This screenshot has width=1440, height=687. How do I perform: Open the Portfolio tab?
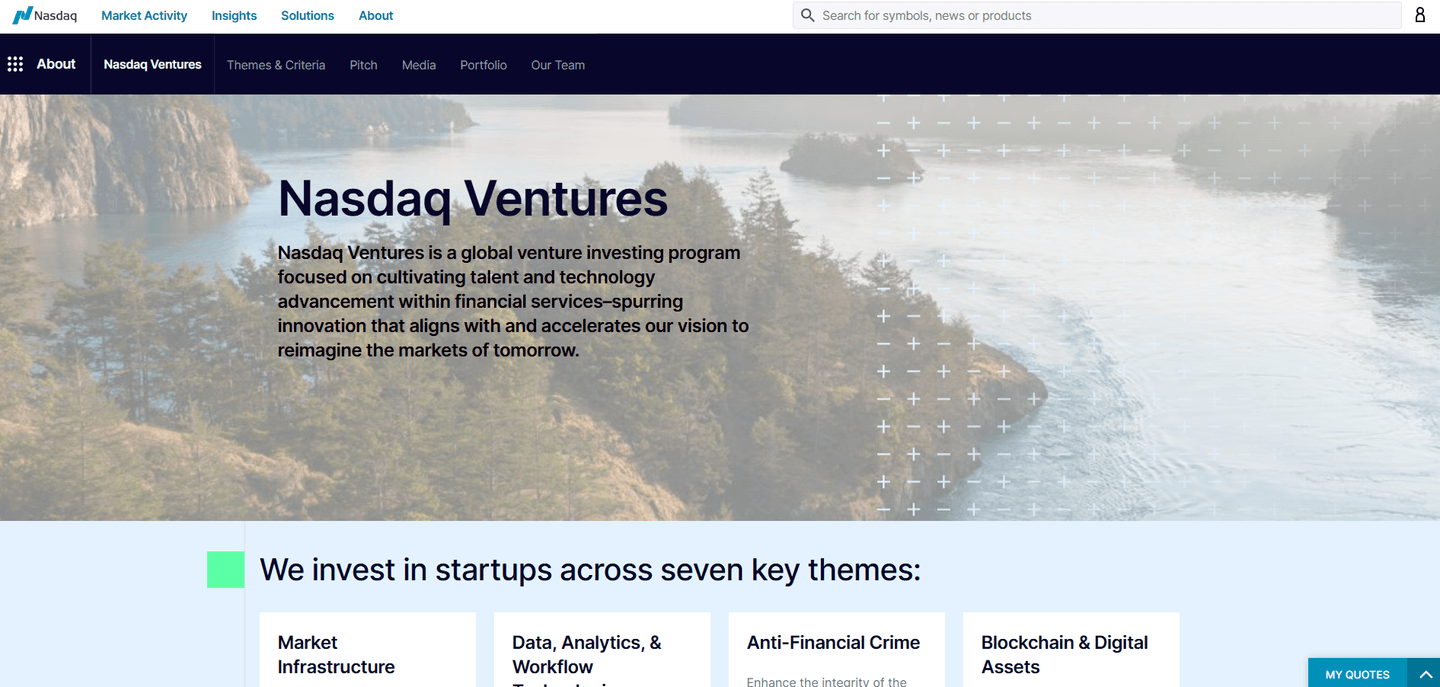point(483,64)
